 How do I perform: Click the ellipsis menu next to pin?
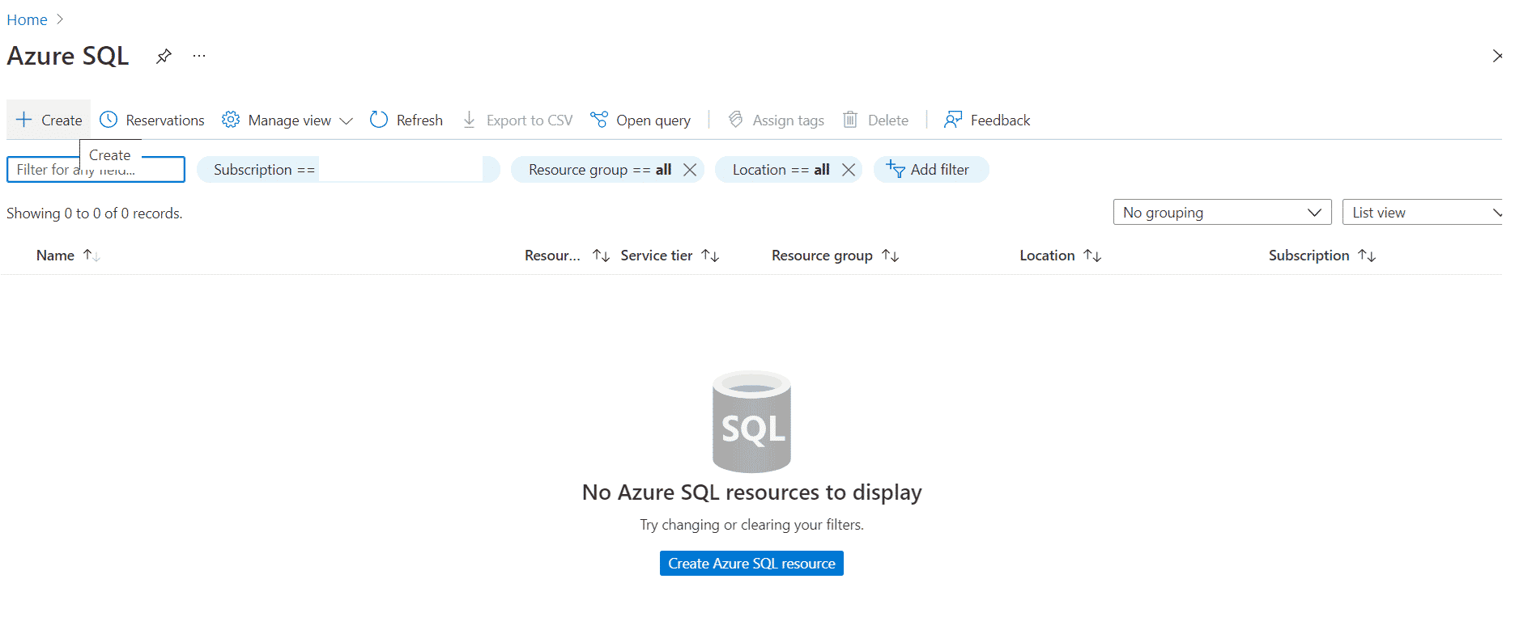click(198, 56)
